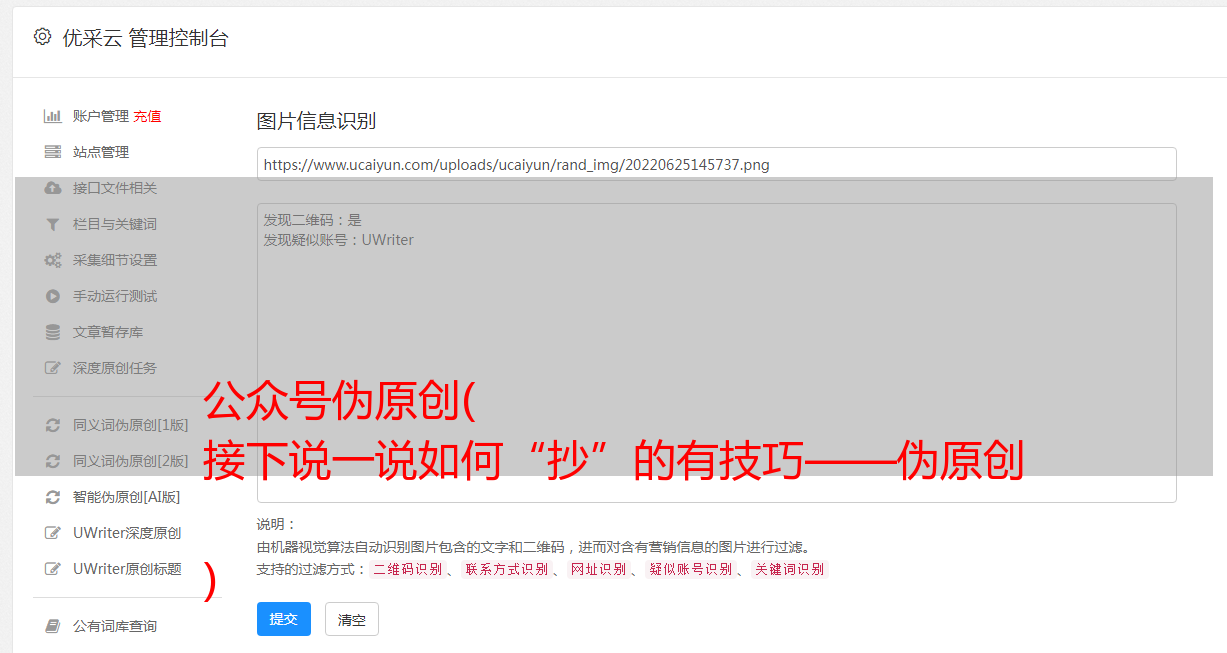Open 站点管理 in sidebar
This screenshot has width=1227, height=653.
click(101, 152)
